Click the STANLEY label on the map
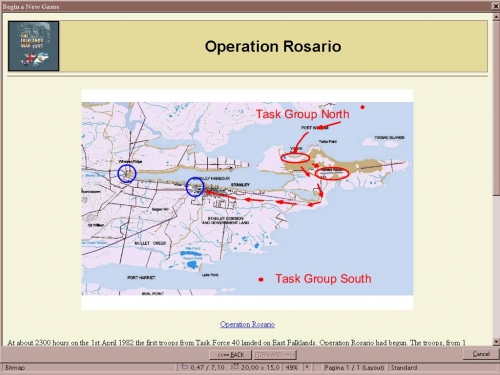This screenshot has height=375, width=500. pos(240,184)
